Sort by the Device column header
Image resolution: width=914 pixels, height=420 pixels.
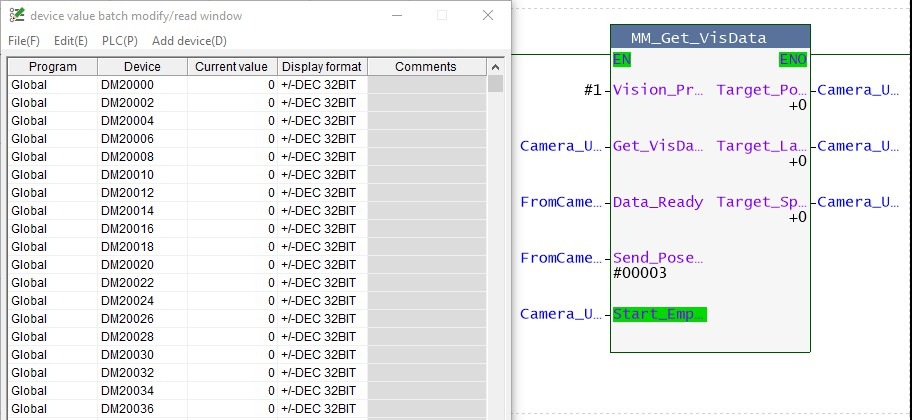[x=142, y=67]
